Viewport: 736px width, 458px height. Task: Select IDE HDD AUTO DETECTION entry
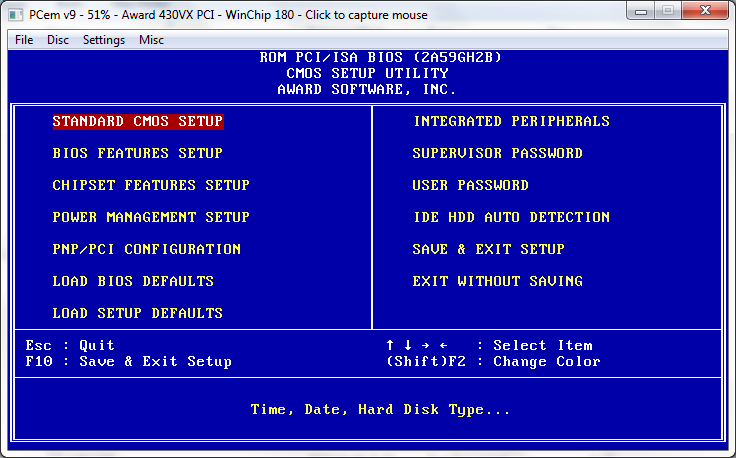pyautogui.click(x=511, y=217)
